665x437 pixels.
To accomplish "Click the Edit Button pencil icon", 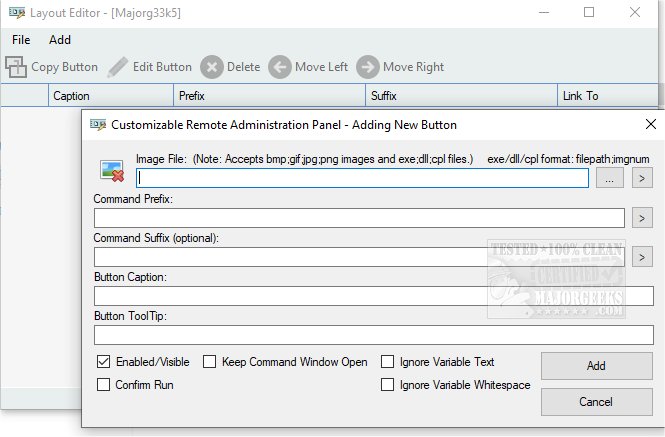I will pos(118,67).
